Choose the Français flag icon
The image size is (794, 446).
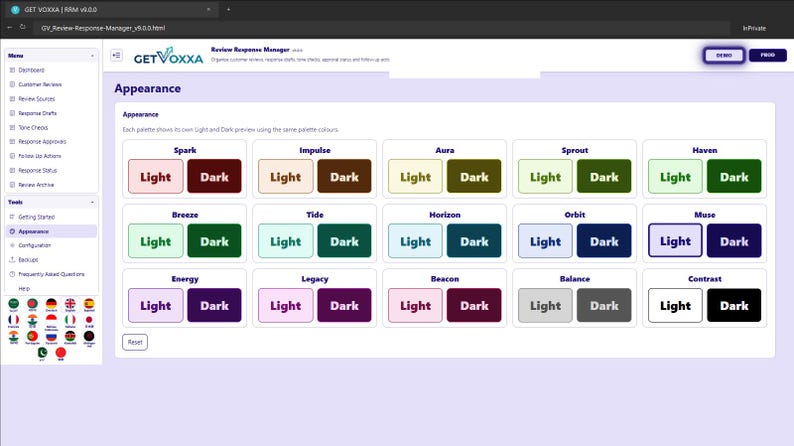tap(14, 320)
